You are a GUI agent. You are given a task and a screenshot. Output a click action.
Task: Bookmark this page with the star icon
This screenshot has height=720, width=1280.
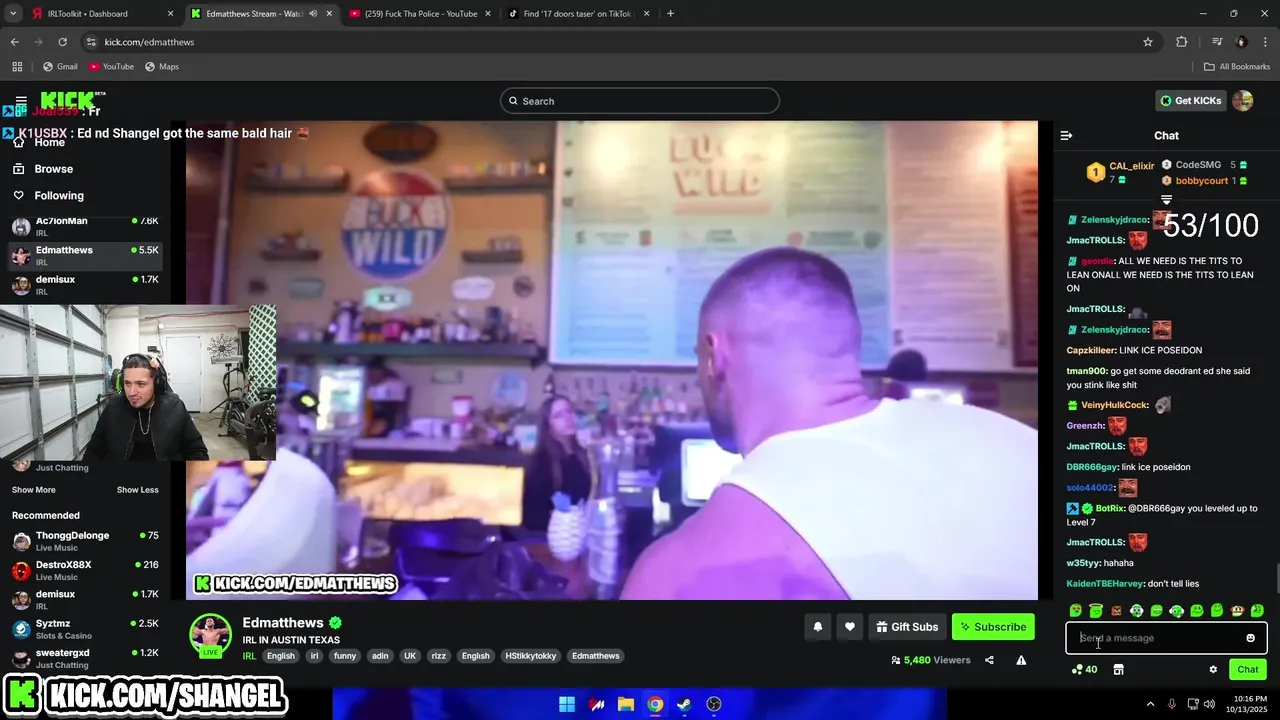(1148, 42)
